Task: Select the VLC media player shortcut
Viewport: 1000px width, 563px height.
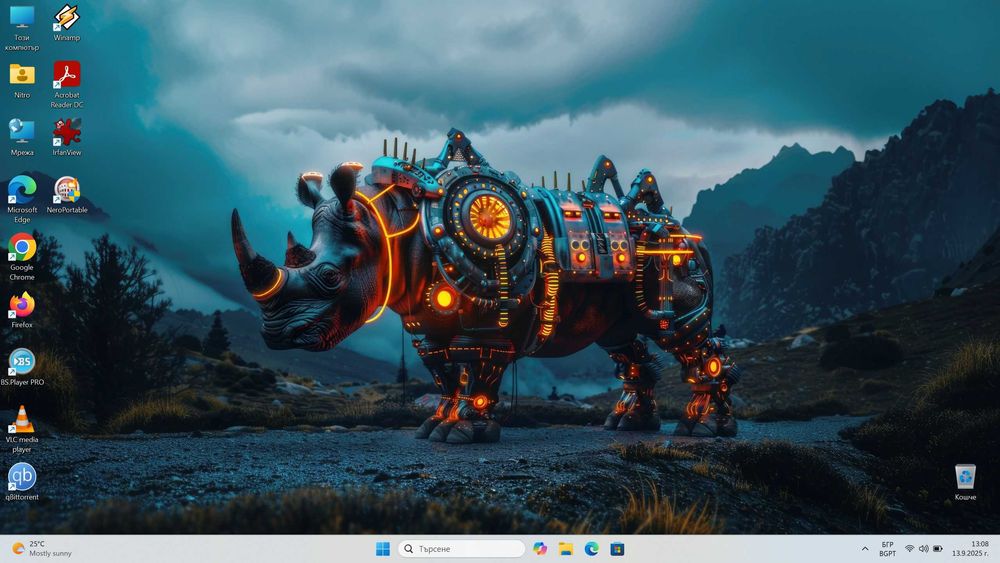Action: pyautogui.click(x=22, y=429)
